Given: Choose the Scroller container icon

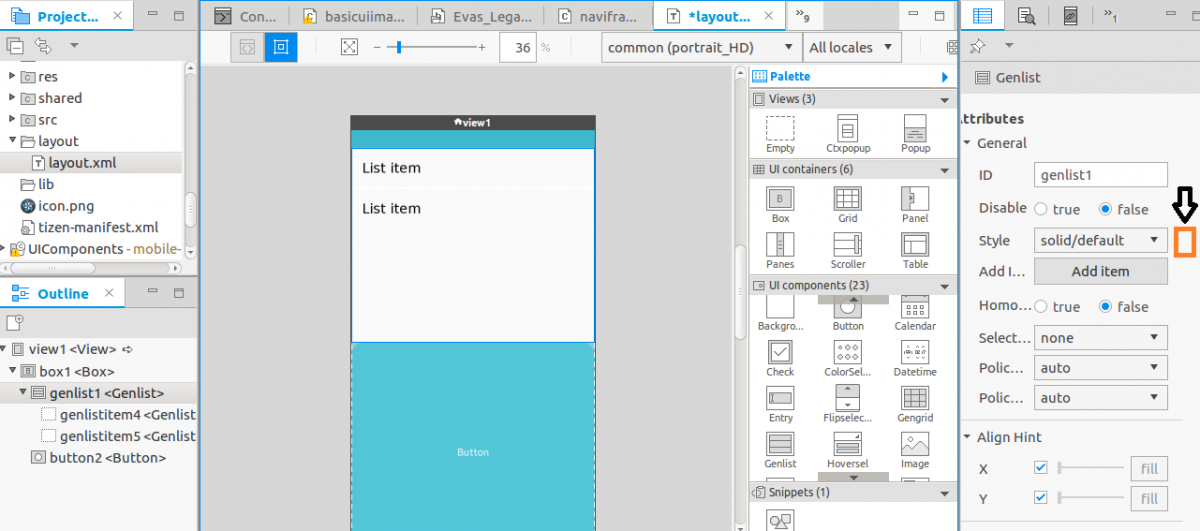Looking at the screenshot, I should pyautogui.click(x=847, y=244).
